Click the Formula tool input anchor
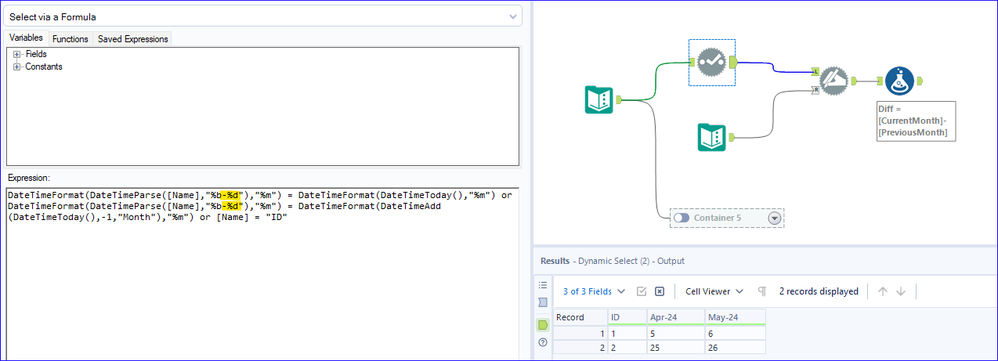Image resolution: width=998 pixels, height=361 pixels. tap(880, 81)
